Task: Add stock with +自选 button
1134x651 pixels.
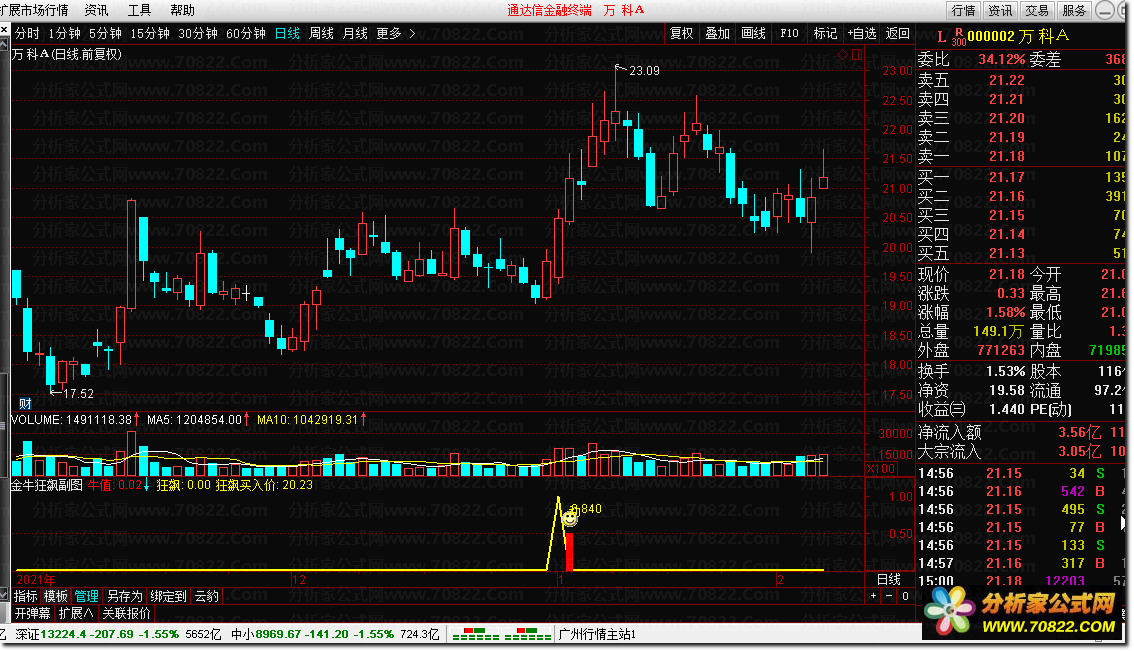Action: [x=861, y=33]
